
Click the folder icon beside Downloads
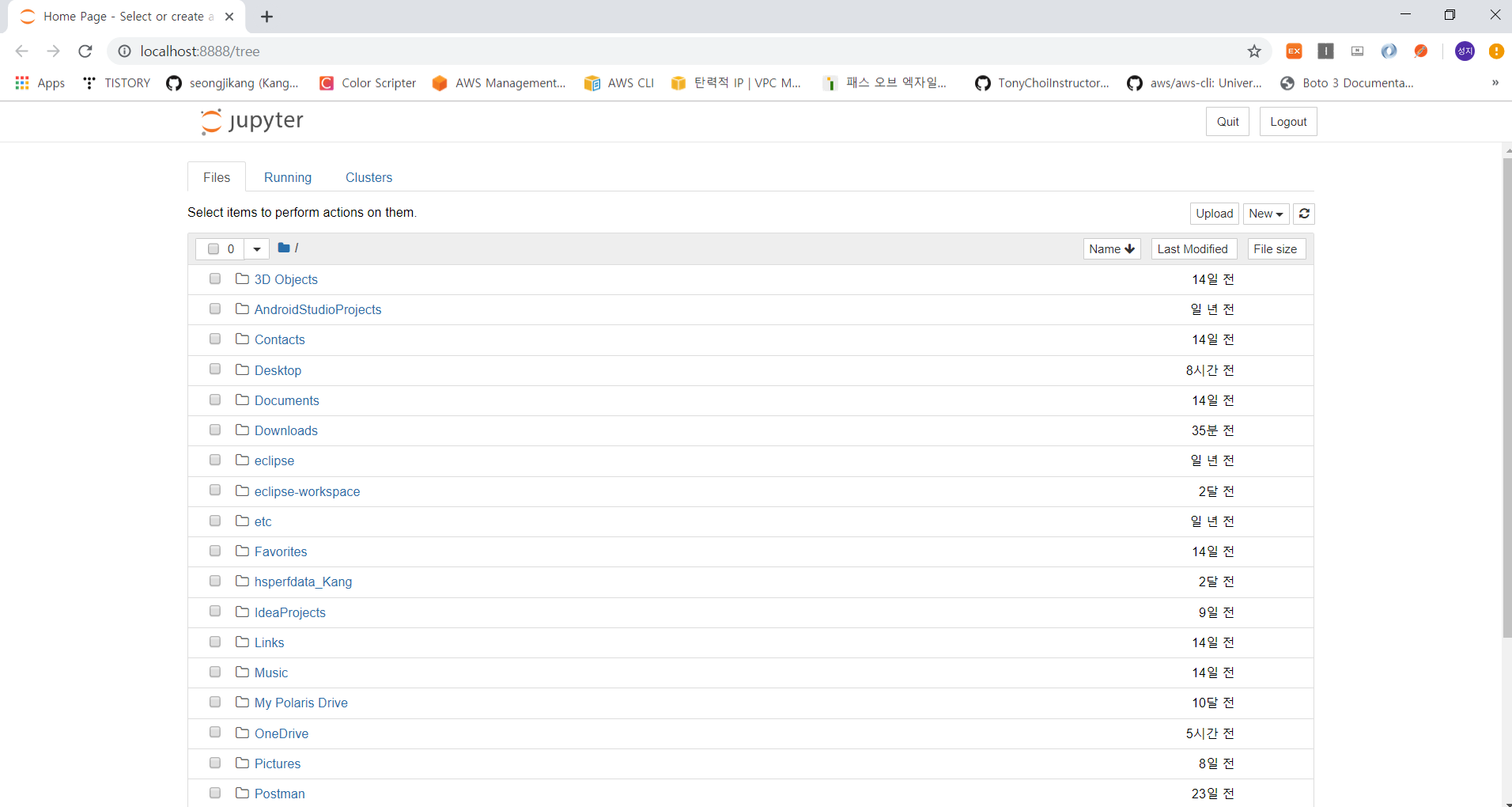[242, 430]
